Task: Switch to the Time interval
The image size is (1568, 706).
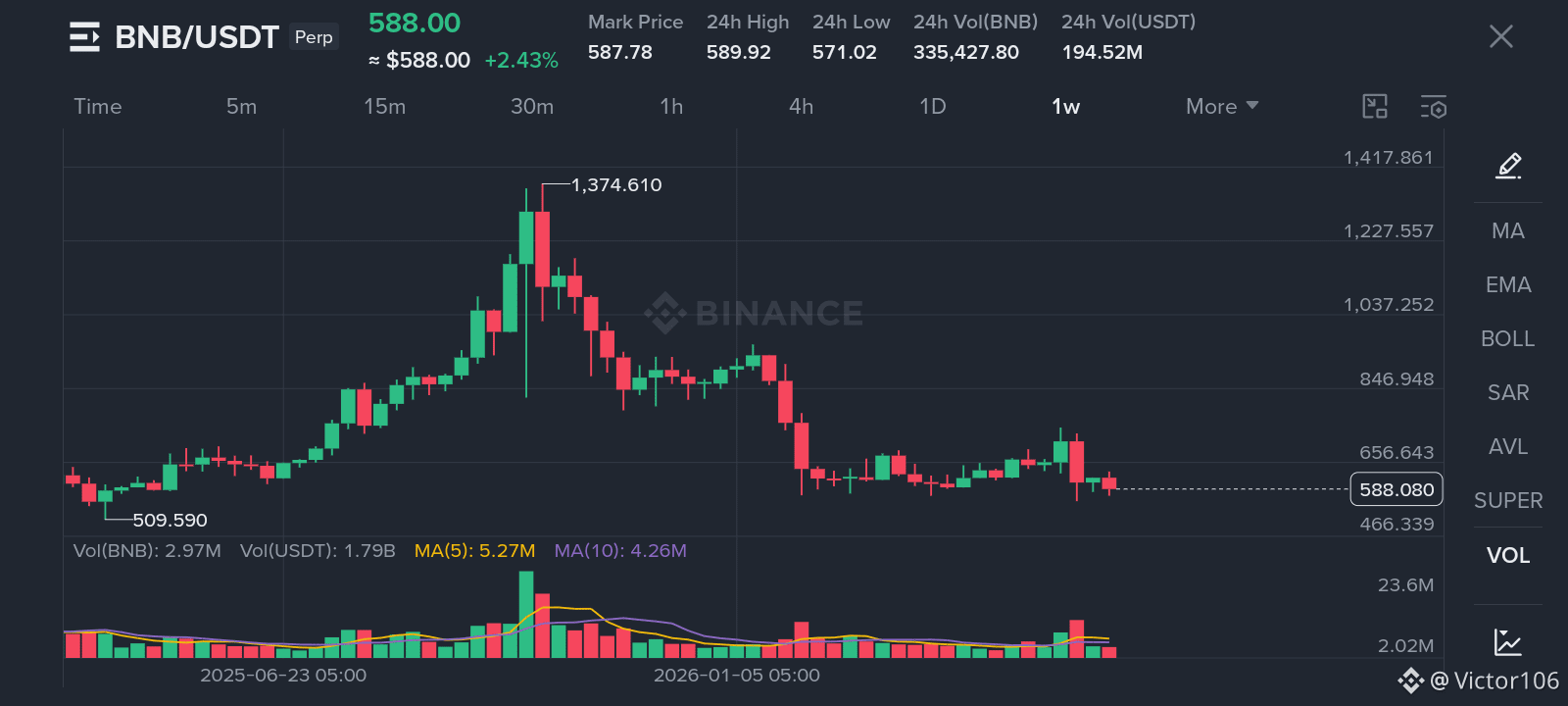Action: pyautogui.click(x=98, y=106)
